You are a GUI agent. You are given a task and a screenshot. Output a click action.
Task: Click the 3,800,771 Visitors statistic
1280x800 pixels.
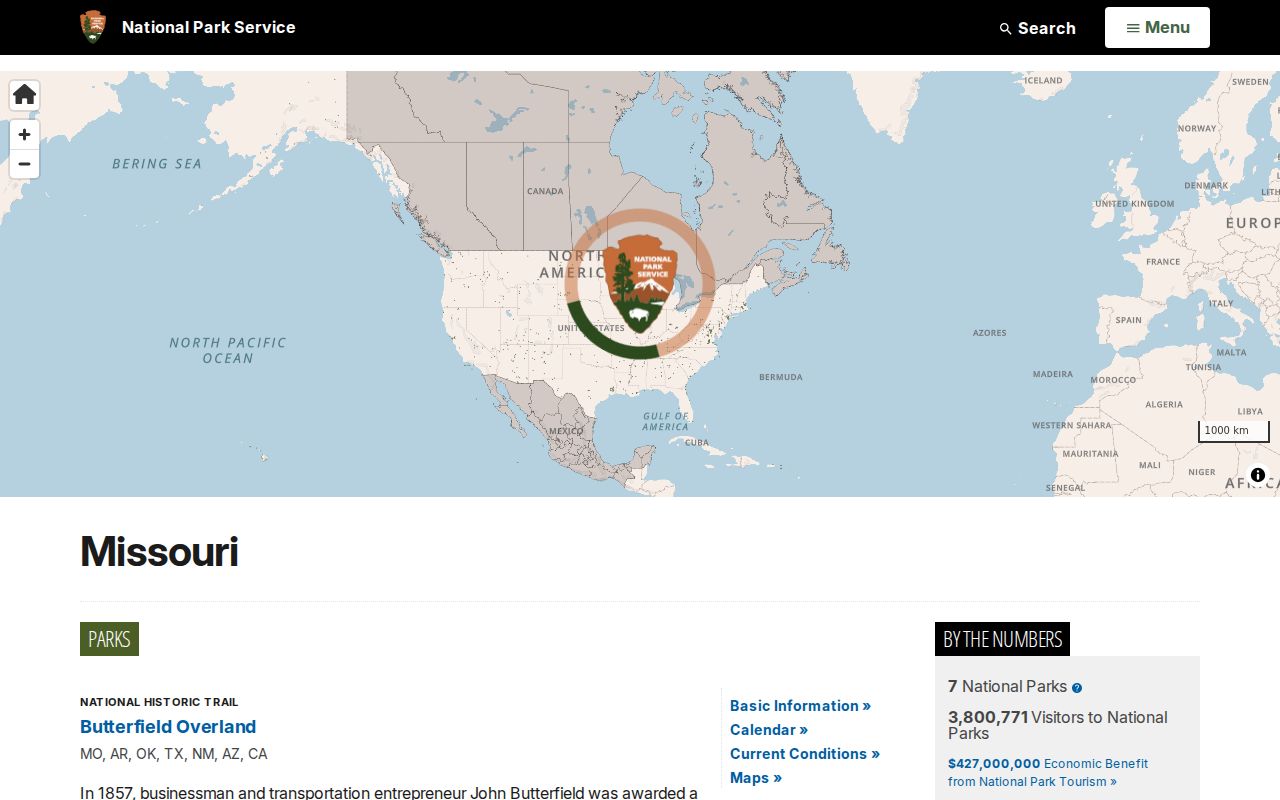coord(1058,725)
